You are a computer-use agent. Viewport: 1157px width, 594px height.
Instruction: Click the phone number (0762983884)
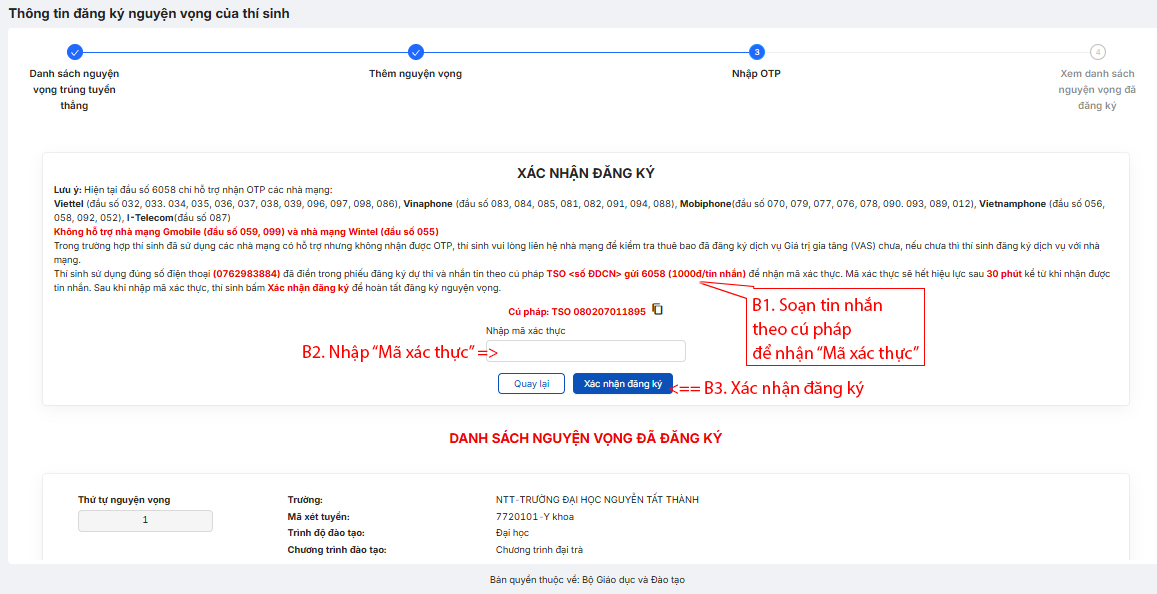(246, 274)
